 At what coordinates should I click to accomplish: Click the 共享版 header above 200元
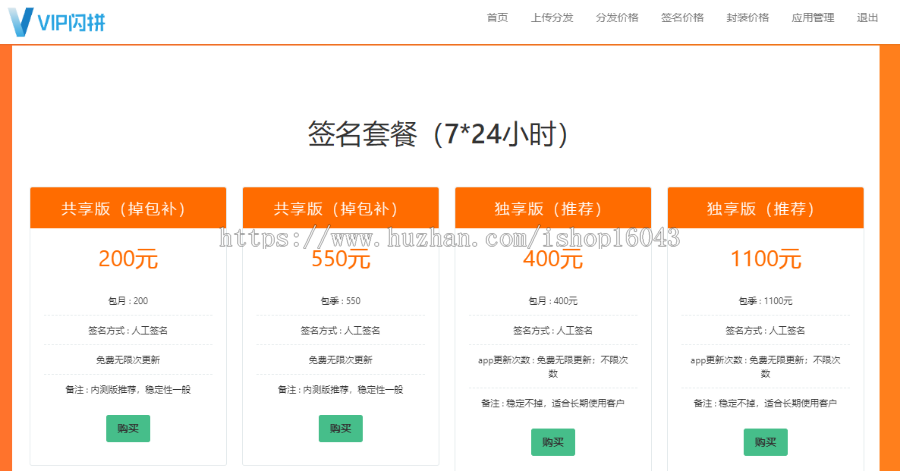(x=128, y=209)
